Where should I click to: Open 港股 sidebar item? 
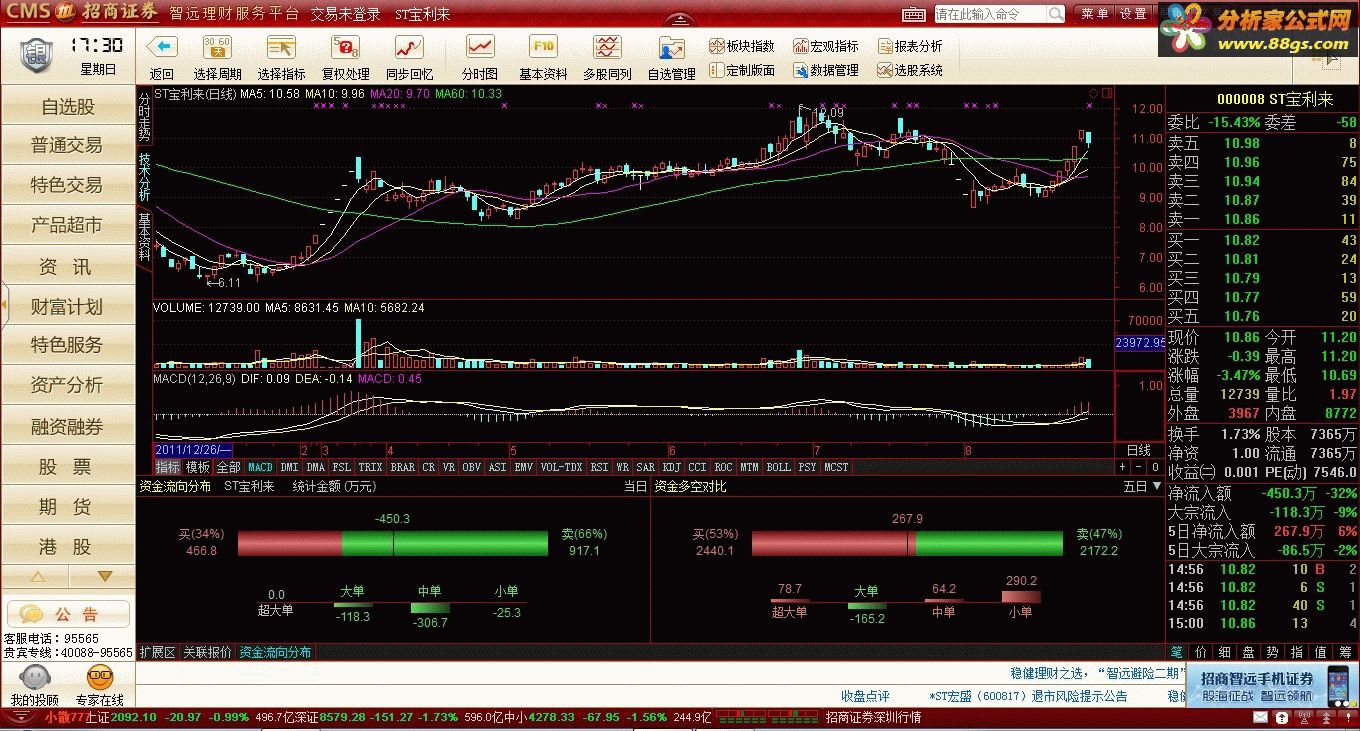pyautogui.click(x=68, y=547)
